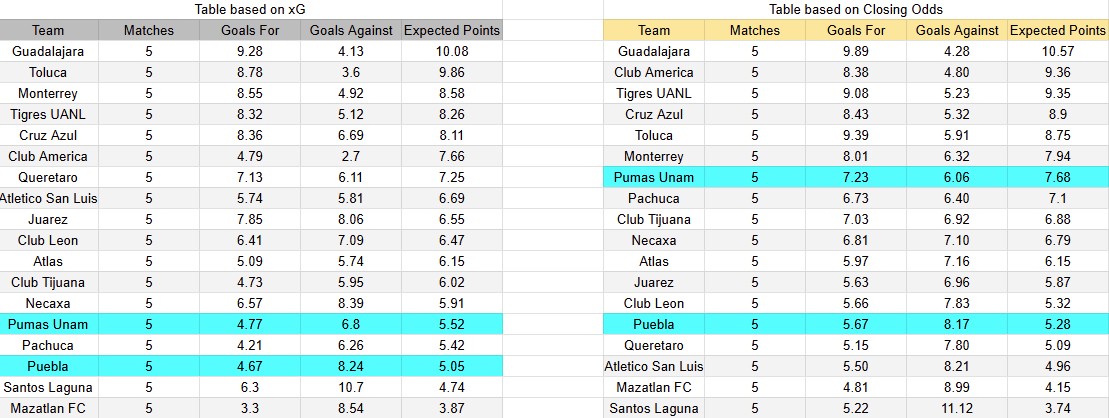Select the 'Matches' header in Closing Odds table
Viewport: 1109px width, 418px height.
point(755,30)
